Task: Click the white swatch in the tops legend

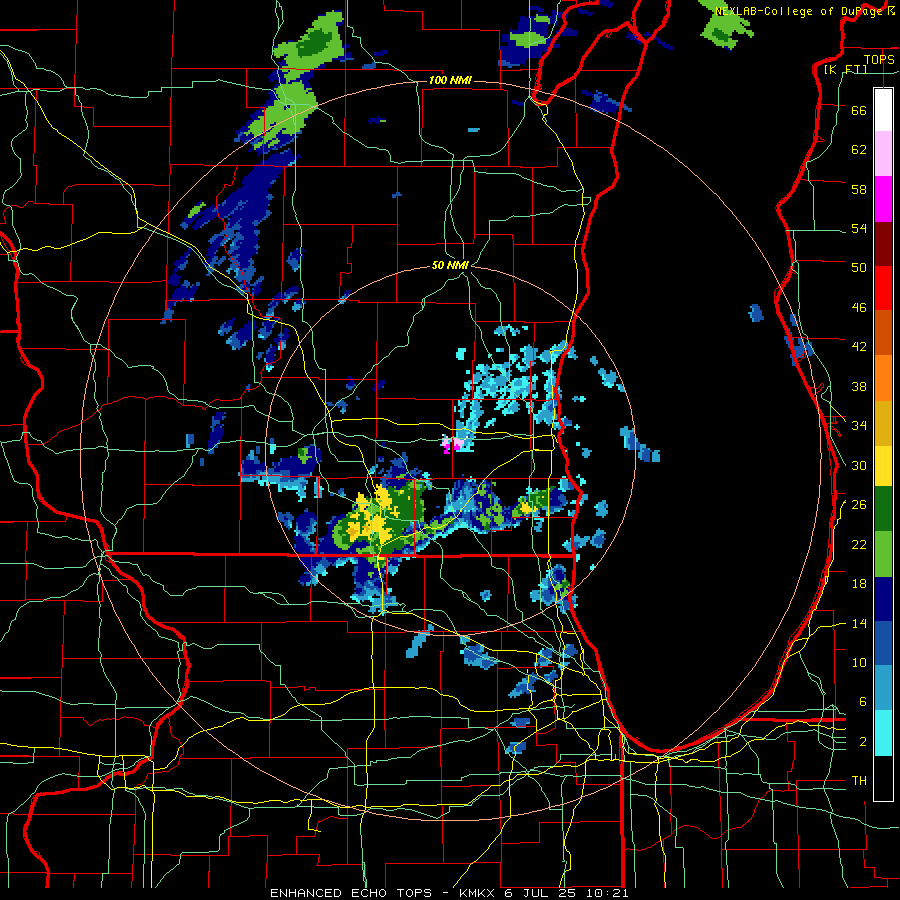Action: pos(883,110)
